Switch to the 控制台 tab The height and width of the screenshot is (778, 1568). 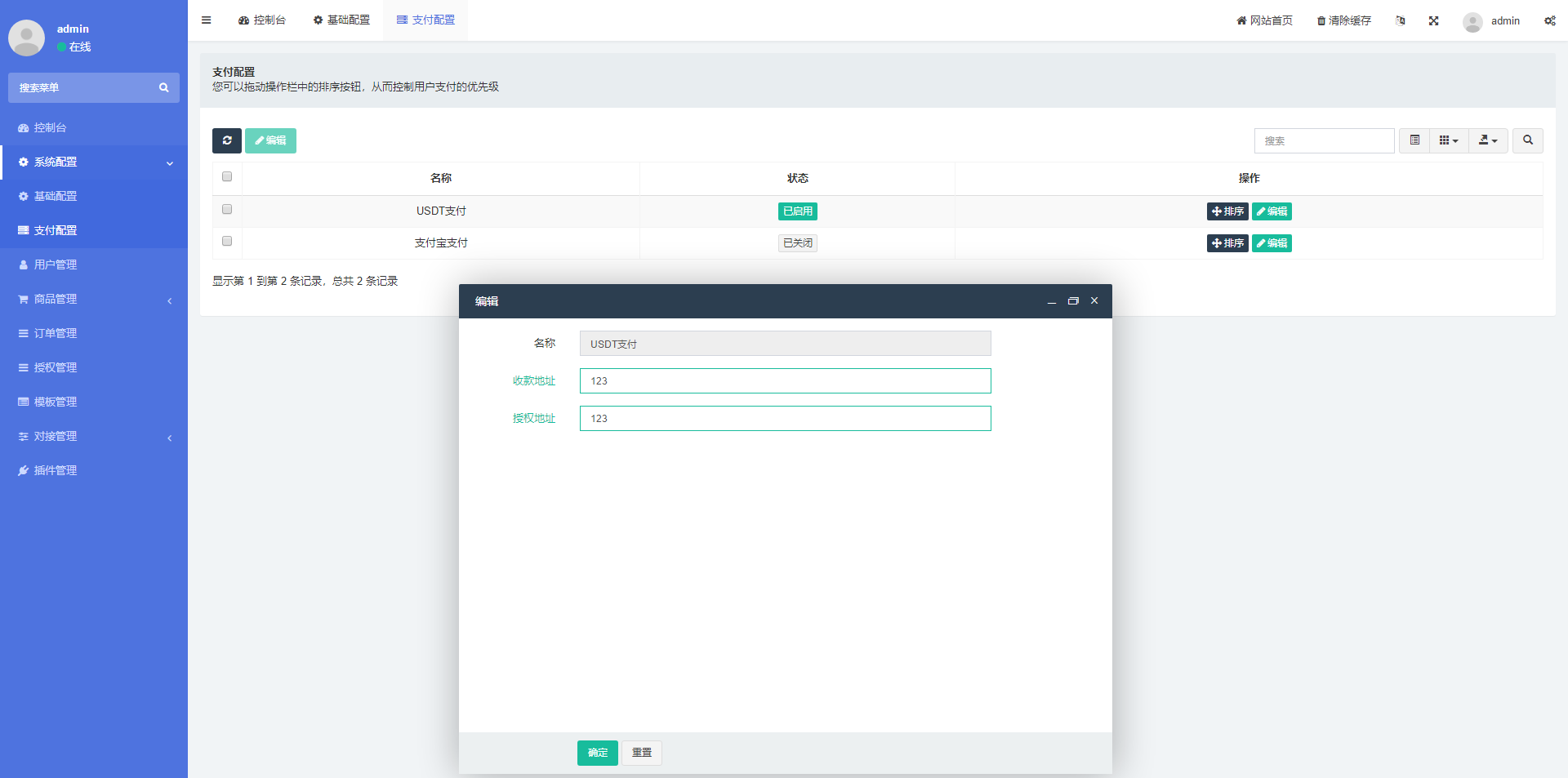pos(262,20)
